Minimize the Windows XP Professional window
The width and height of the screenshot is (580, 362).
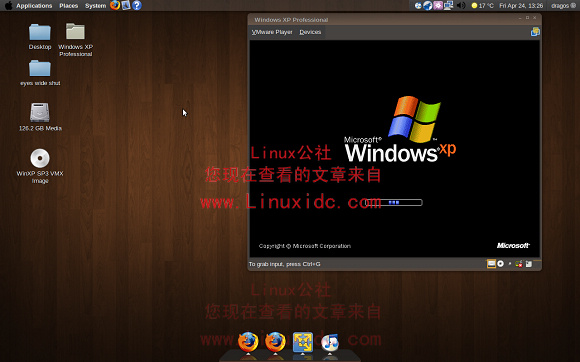pyautogui.click(x=520, y=18)
